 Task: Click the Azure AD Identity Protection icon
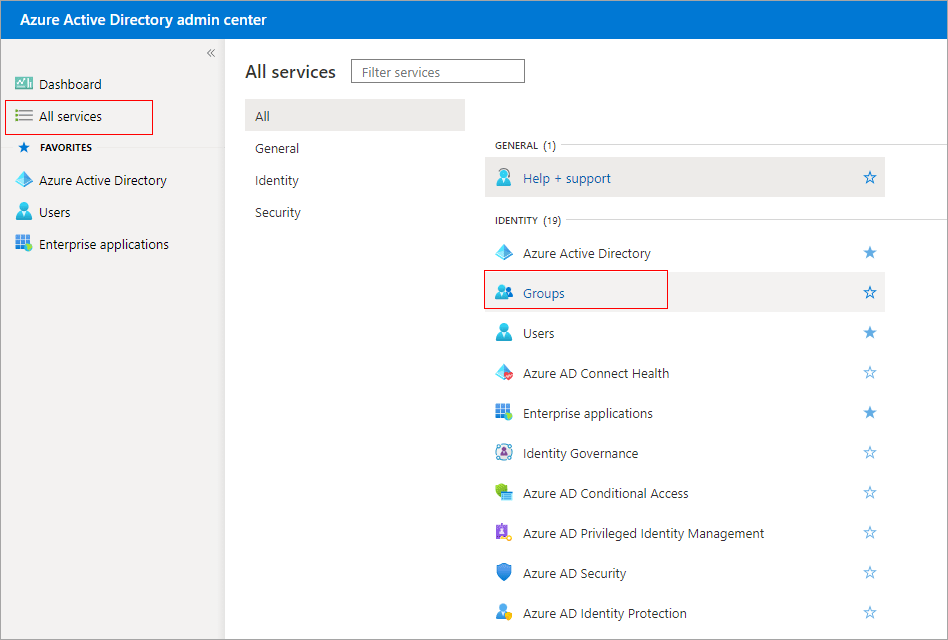tap(504, 613)
